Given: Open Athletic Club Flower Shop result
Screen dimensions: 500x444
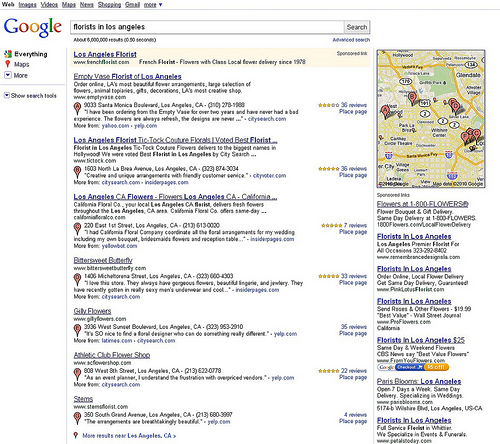Looking at the screenshot, I should pos(112,355).
